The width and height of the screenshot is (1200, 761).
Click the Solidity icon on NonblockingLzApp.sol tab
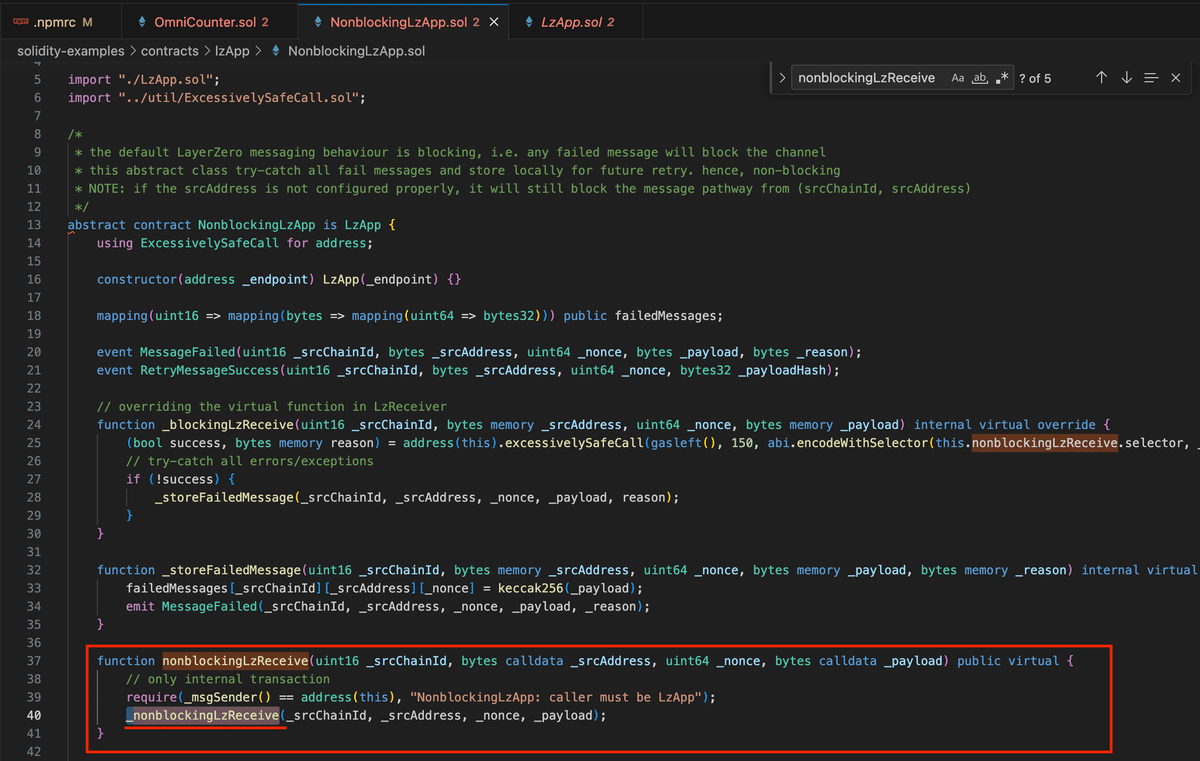(x=318, y=22)
